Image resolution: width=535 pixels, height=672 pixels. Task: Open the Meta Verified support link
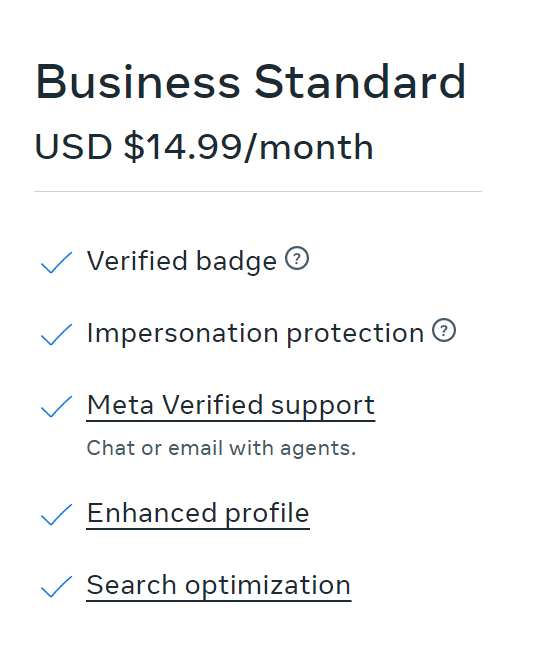pos(231,406)
